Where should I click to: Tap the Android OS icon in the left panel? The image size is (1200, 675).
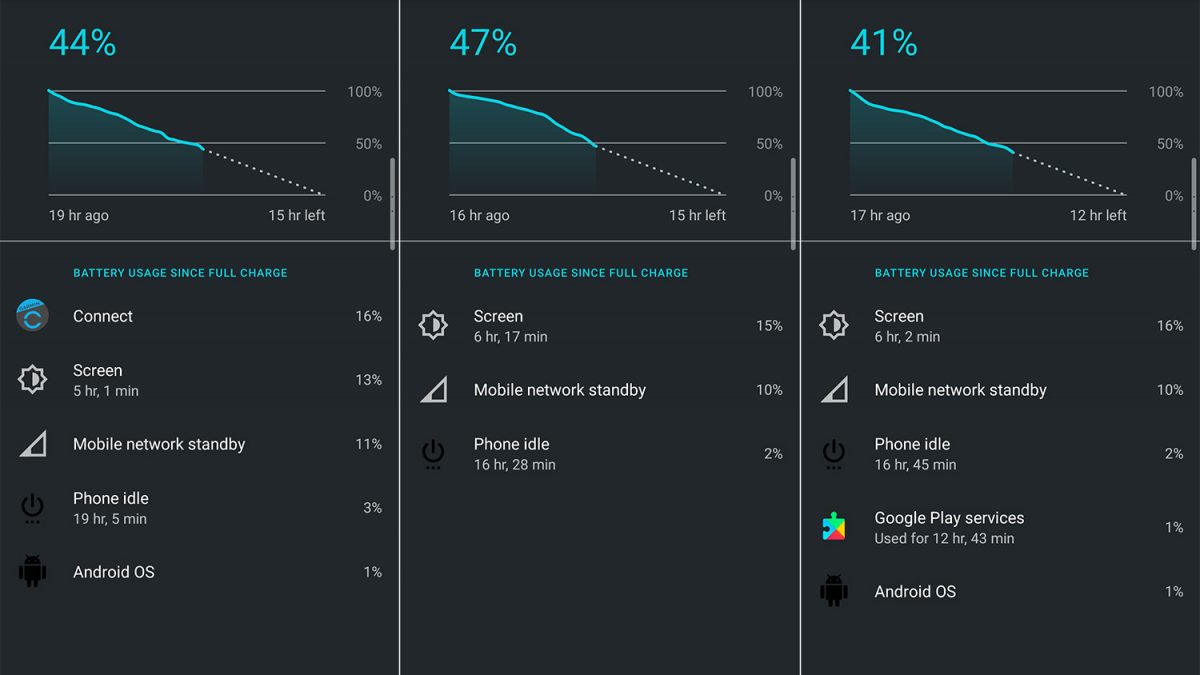click(33, 572)
